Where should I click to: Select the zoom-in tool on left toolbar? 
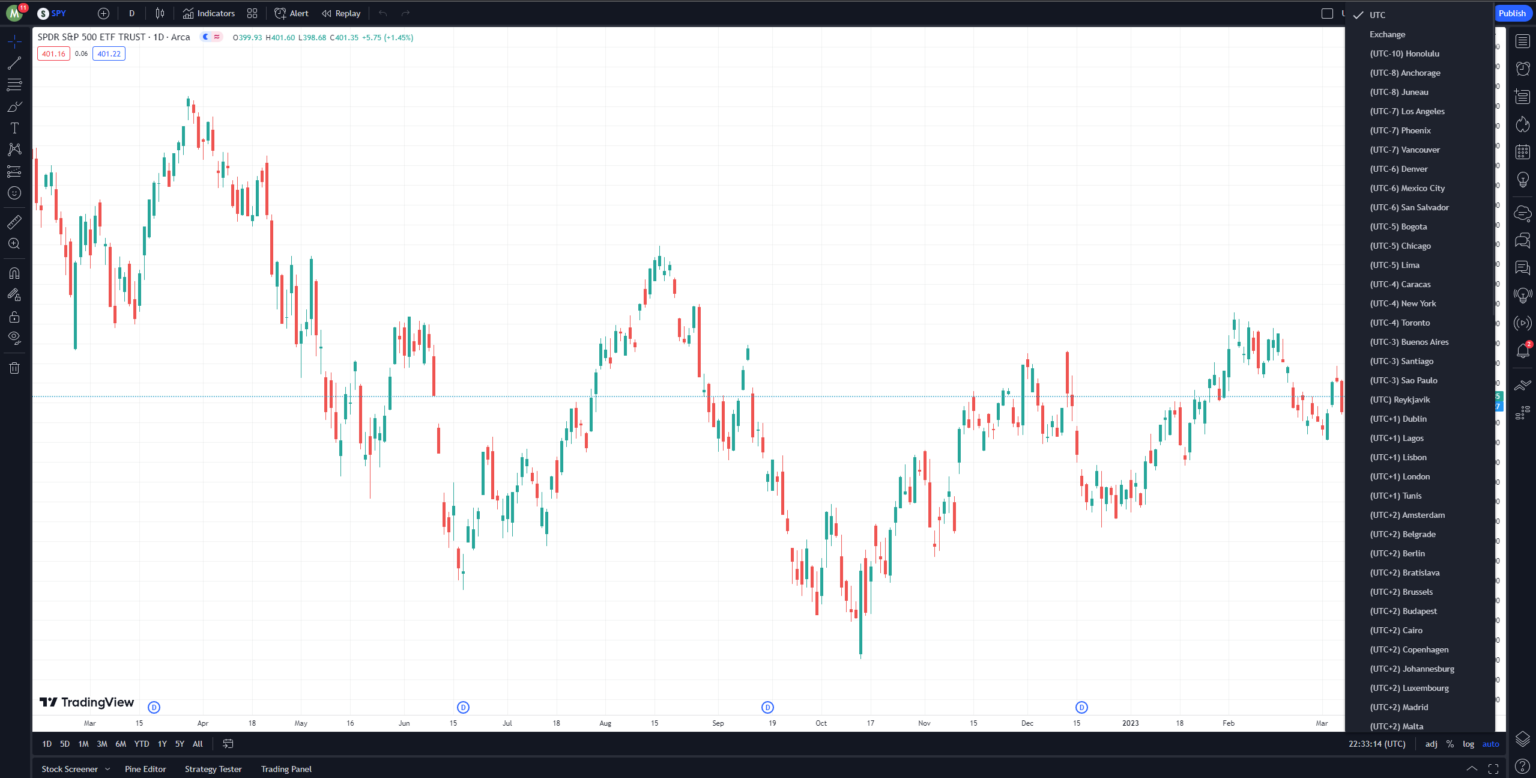click(x=14, y=243)
